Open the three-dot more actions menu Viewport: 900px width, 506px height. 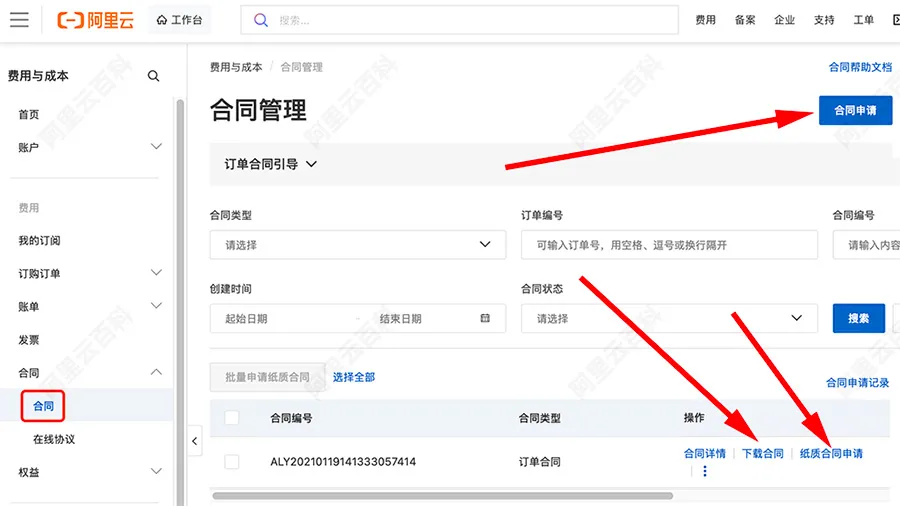(x=705, y=471)
